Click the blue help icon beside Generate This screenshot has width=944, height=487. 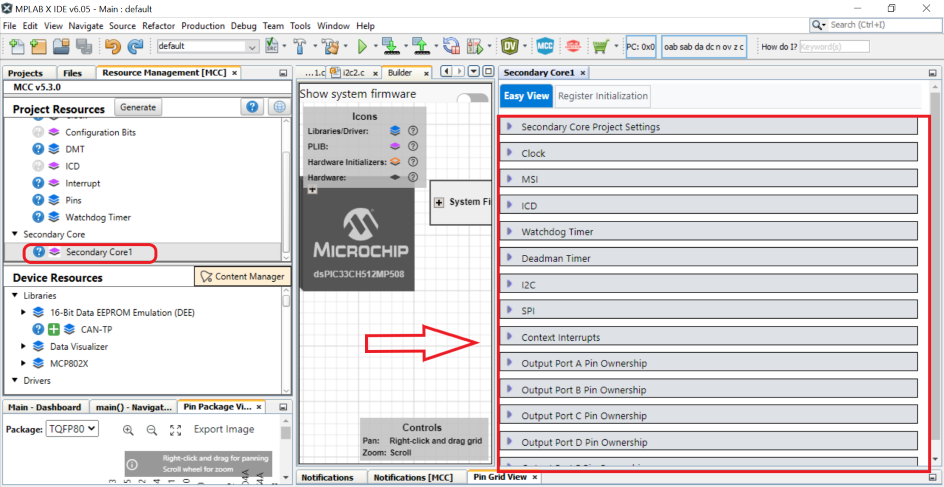point(252,107)
